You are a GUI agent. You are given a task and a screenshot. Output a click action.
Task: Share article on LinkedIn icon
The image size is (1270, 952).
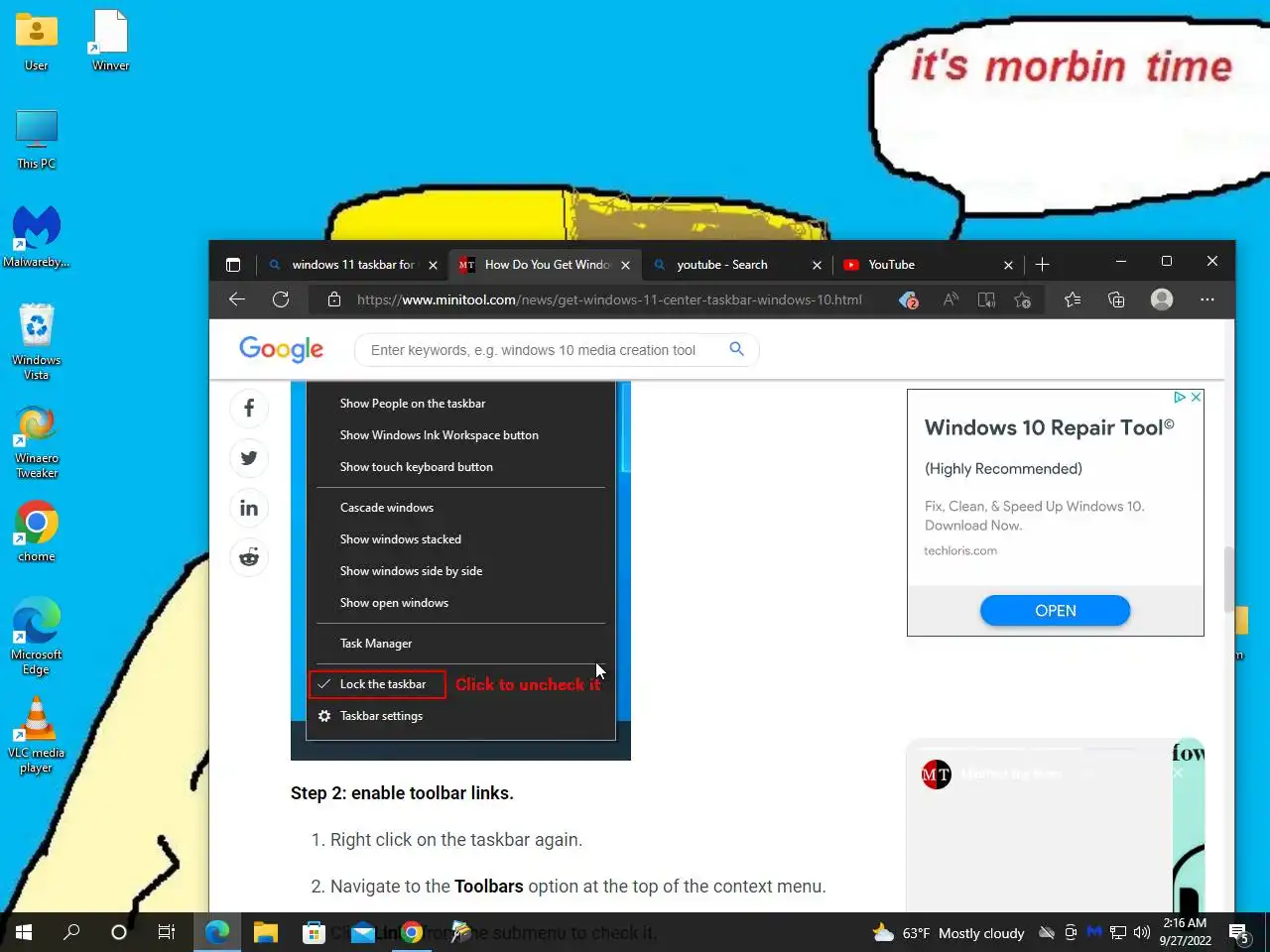click(x=249, y=508)
